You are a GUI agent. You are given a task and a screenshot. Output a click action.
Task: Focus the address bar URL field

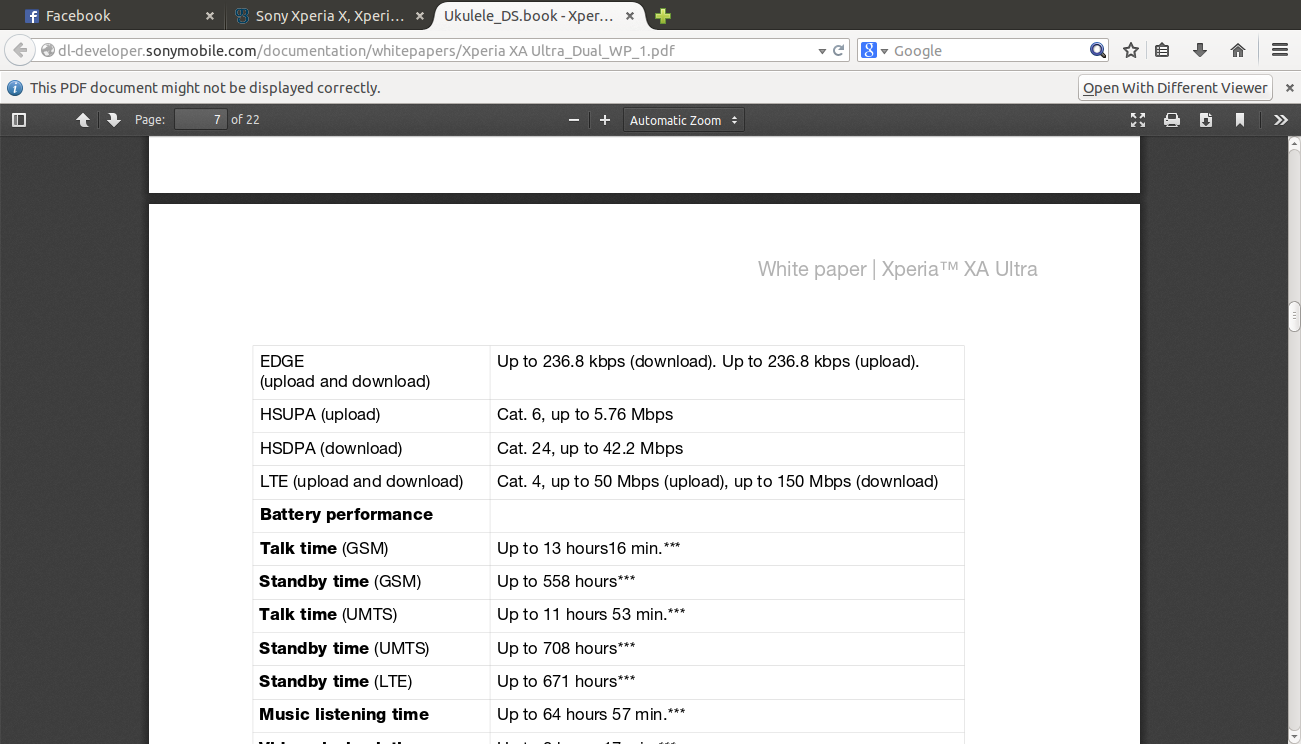coord(435,51)
